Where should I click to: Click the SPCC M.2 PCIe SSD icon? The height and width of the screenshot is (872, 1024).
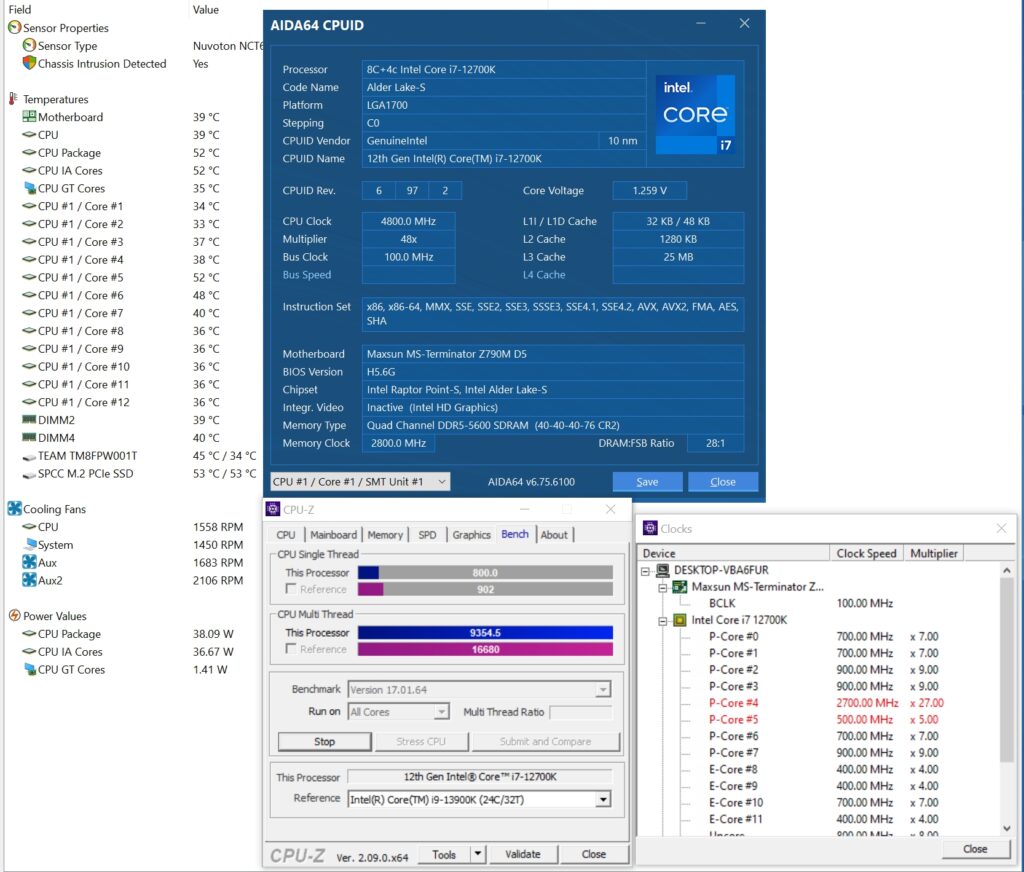tap(29, 474)
